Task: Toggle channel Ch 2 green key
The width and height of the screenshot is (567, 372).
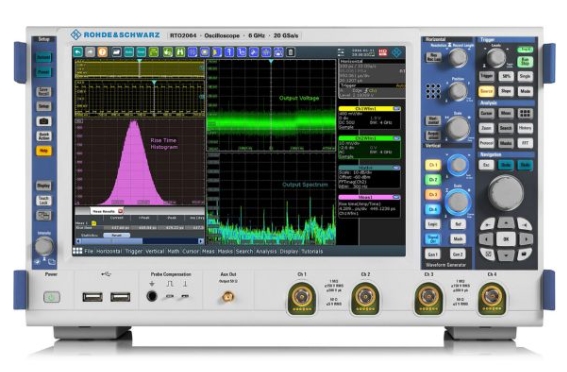Action: (433, 180)
